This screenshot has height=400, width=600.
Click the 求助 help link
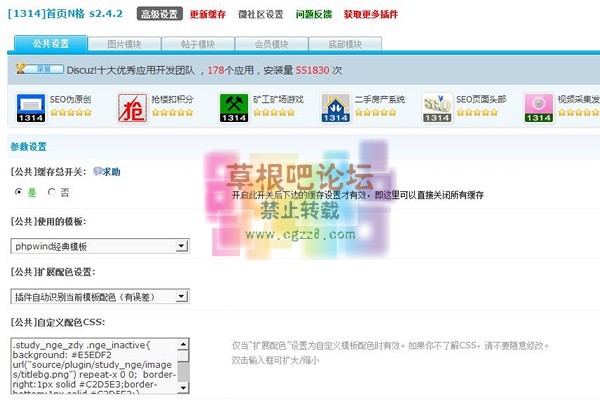pos(111,172)
